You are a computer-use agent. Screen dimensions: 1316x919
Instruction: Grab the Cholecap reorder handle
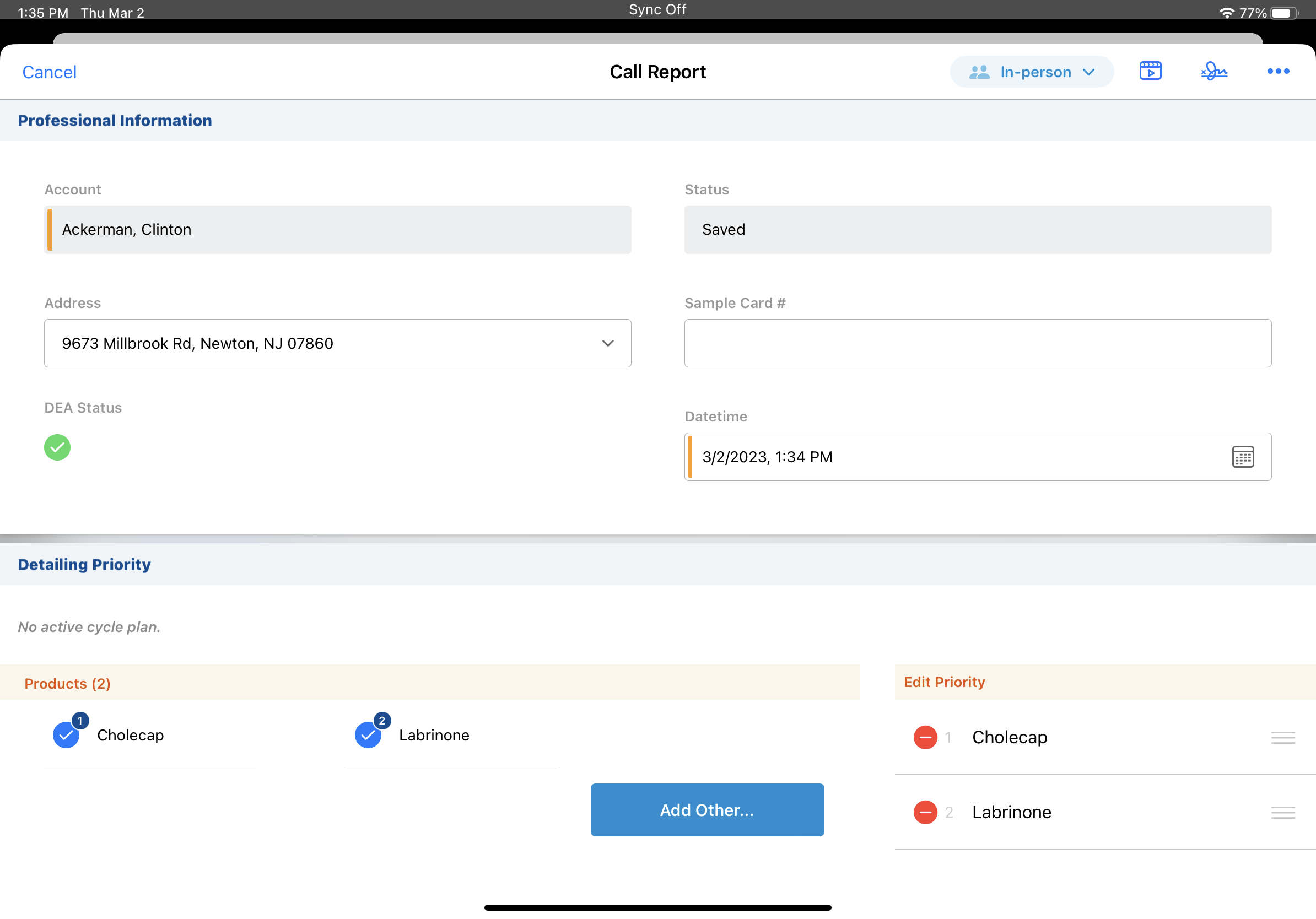point(1282,737)
